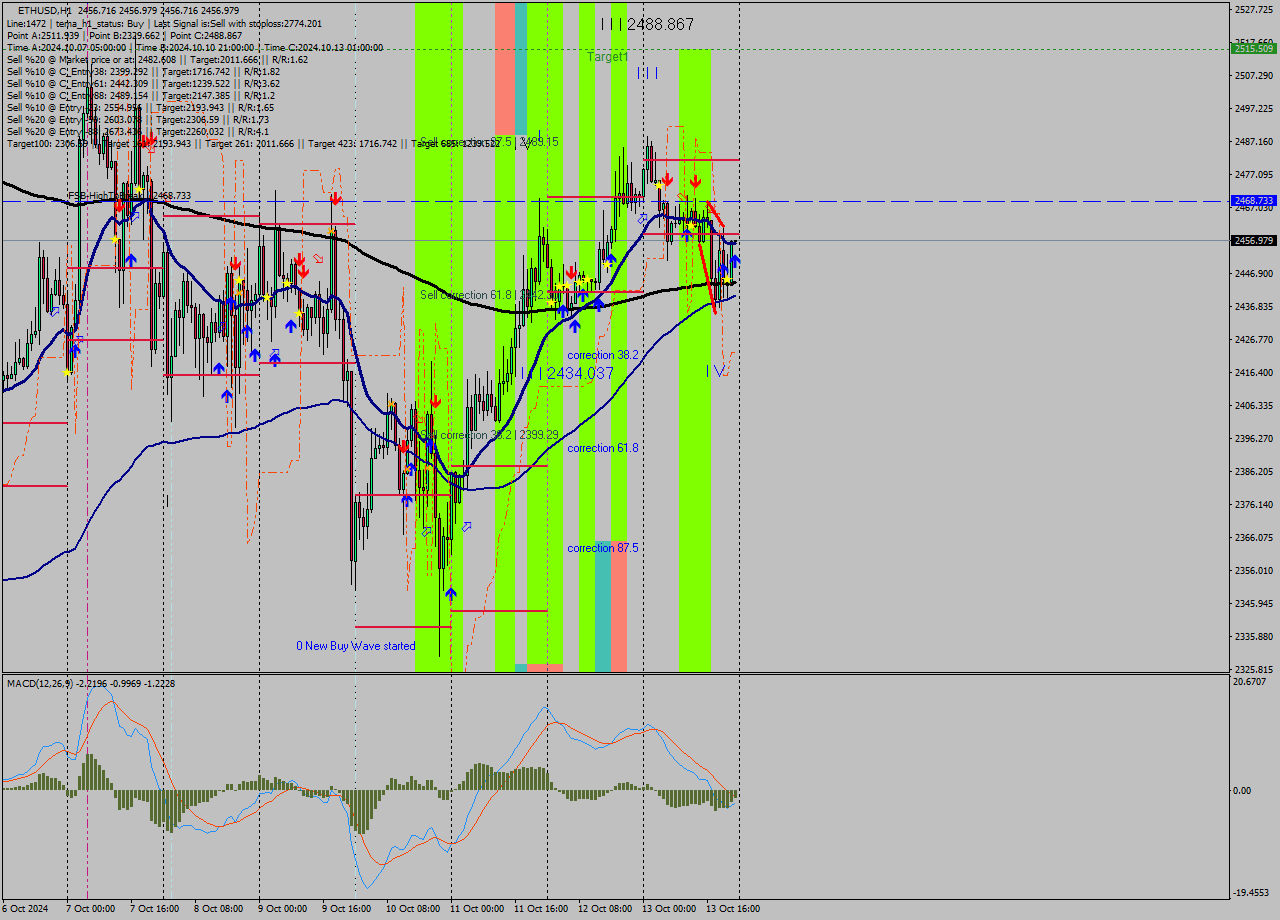Click the 2436.835 price axis value
1280x920 pixels.
(x=1253, y=306)
